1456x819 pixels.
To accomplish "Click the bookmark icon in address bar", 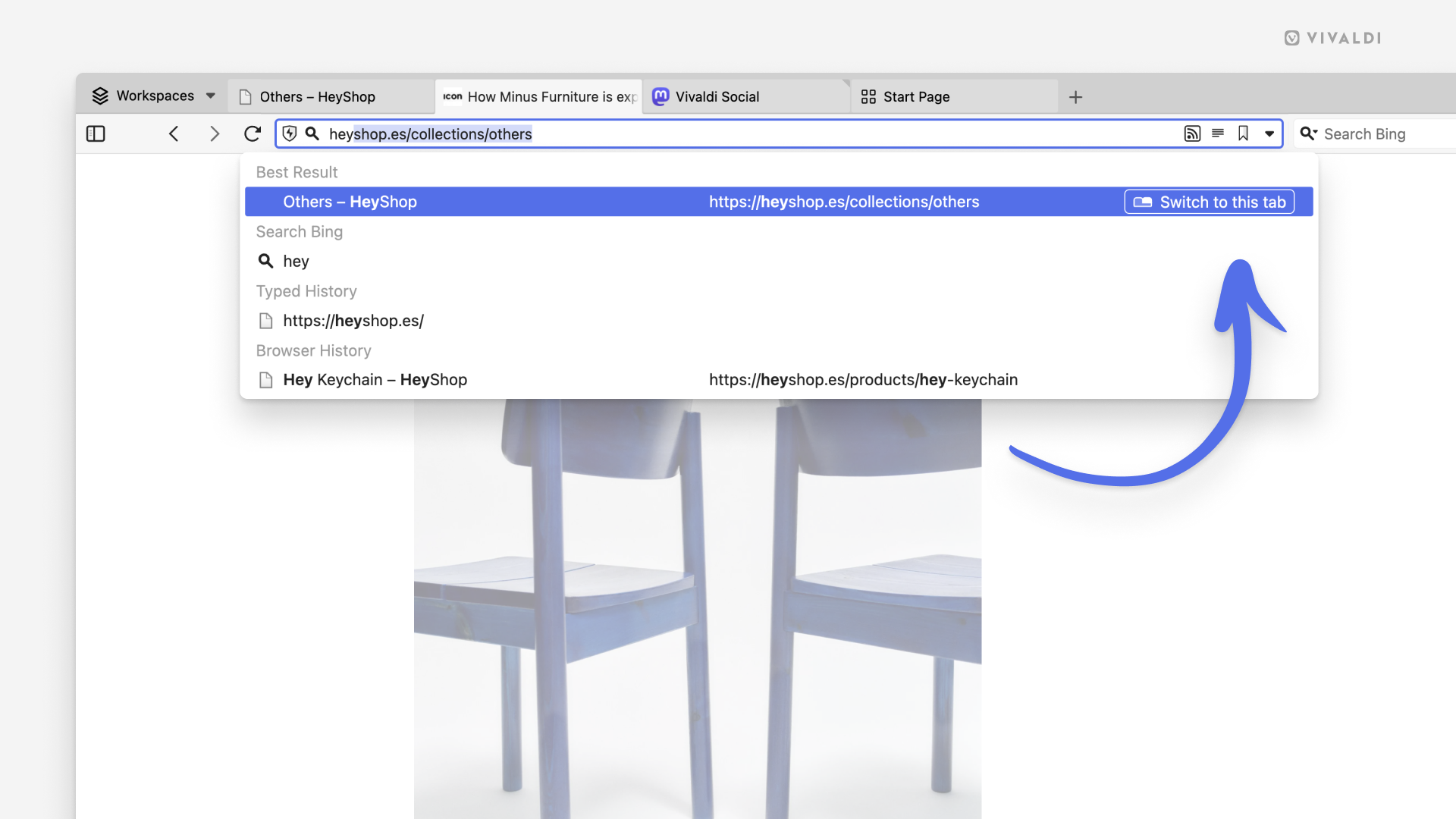I will click(1242, 133).
